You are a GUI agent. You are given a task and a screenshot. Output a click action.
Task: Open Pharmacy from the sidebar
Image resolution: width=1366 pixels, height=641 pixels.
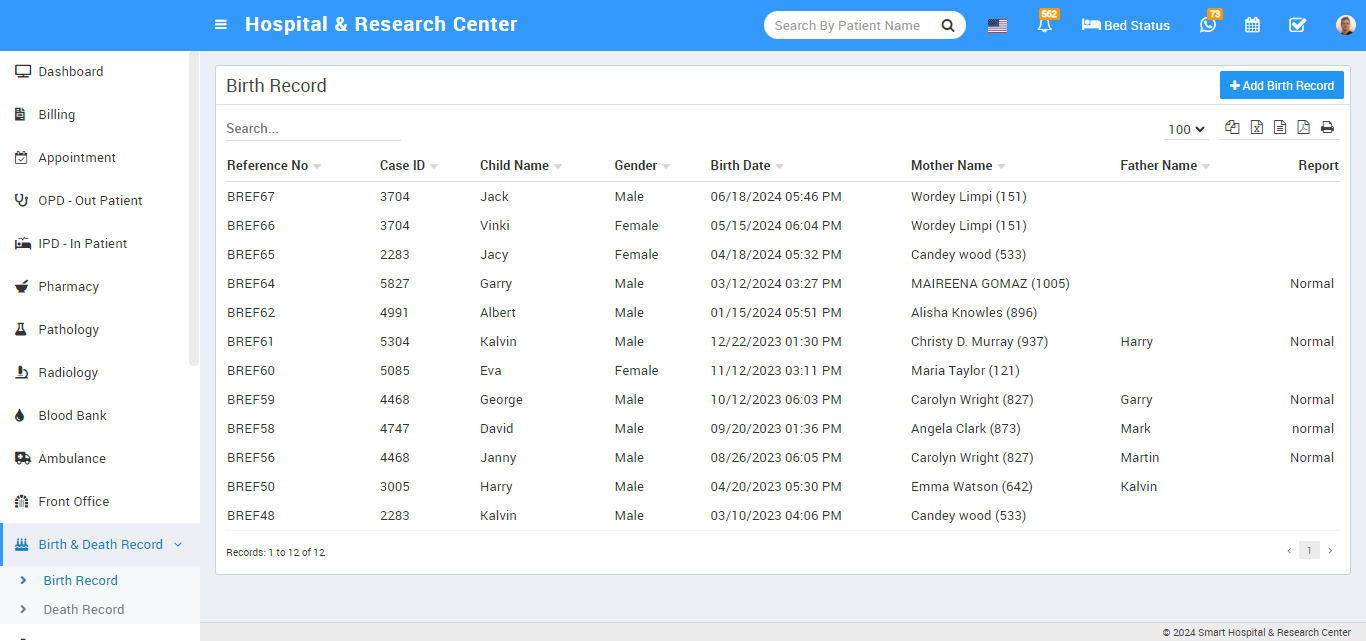pyautogui.click(x=68, y=287)
